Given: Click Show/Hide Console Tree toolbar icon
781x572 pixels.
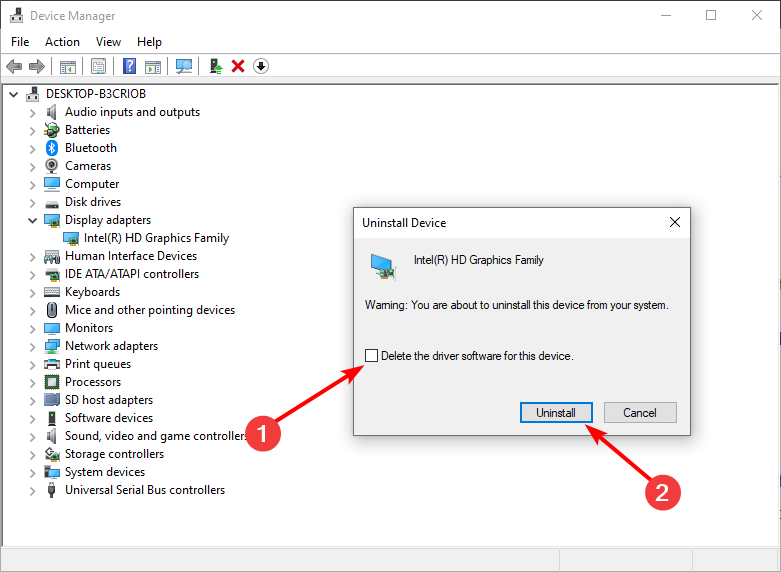Looking at the screenshot, I should coord(68,66).
